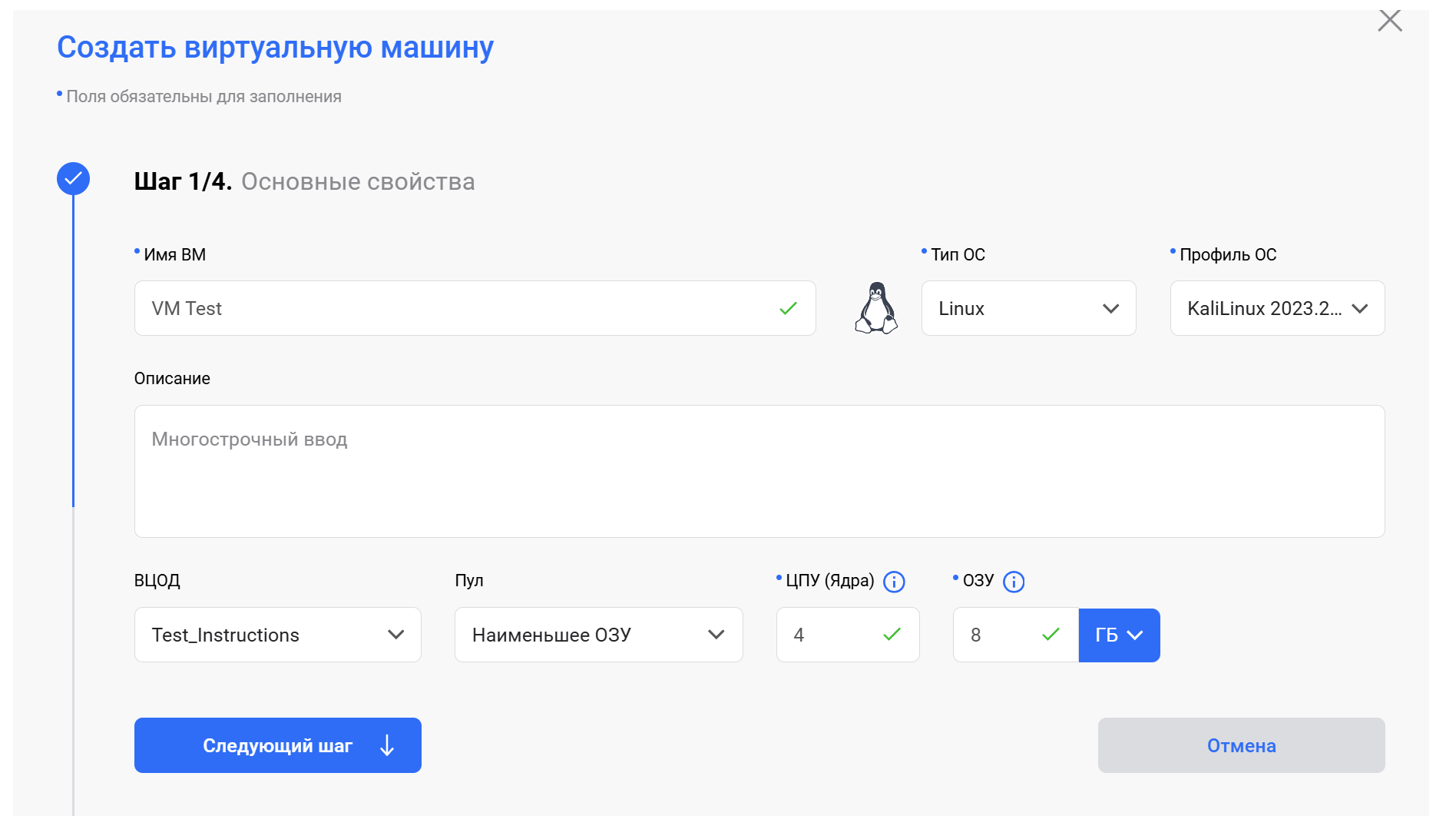The image size is (1456, 816).
Task: Click the Отмена button
Action: click(1241, 745)
